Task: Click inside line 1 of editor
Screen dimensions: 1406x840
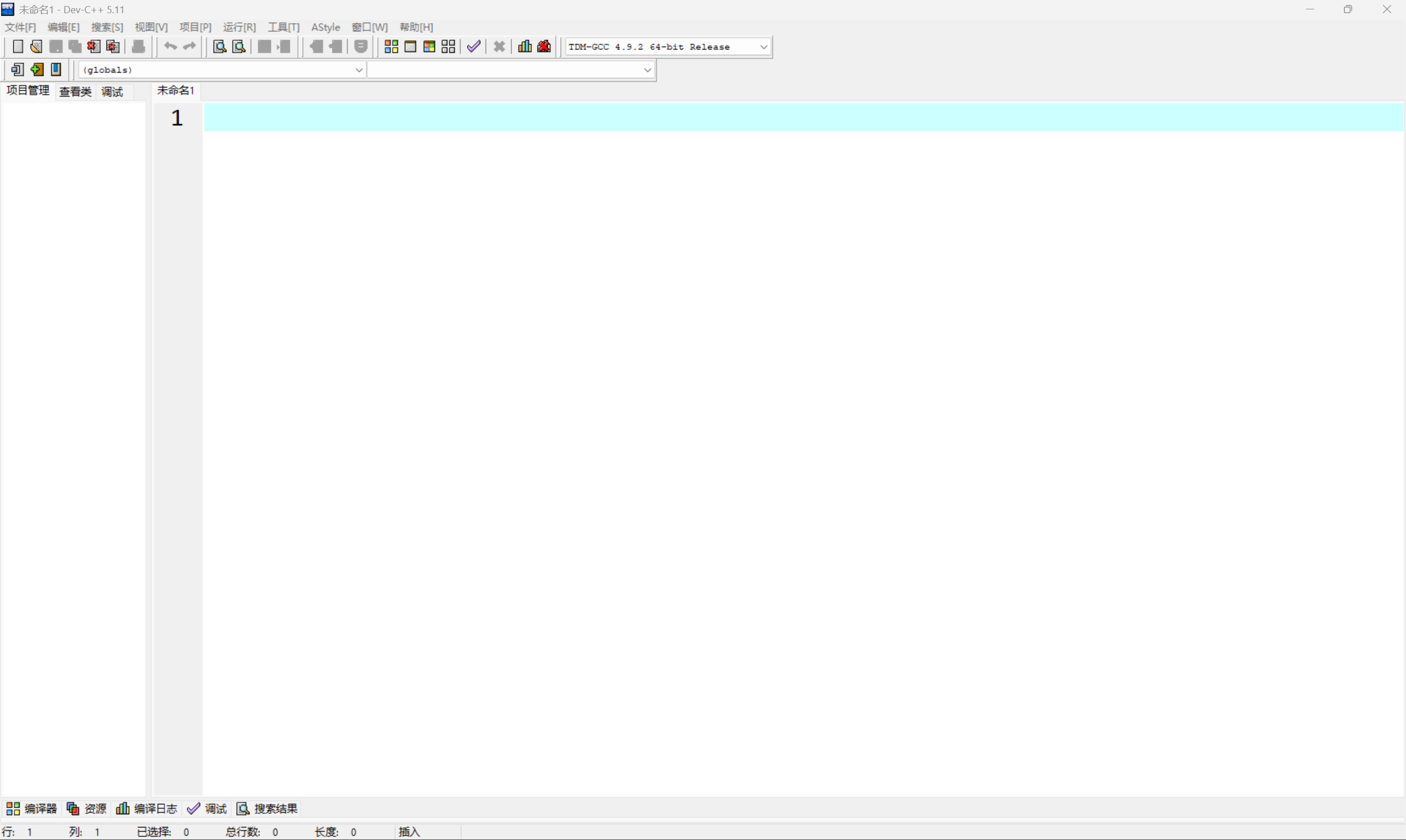Action: click(x=792, y=117)
